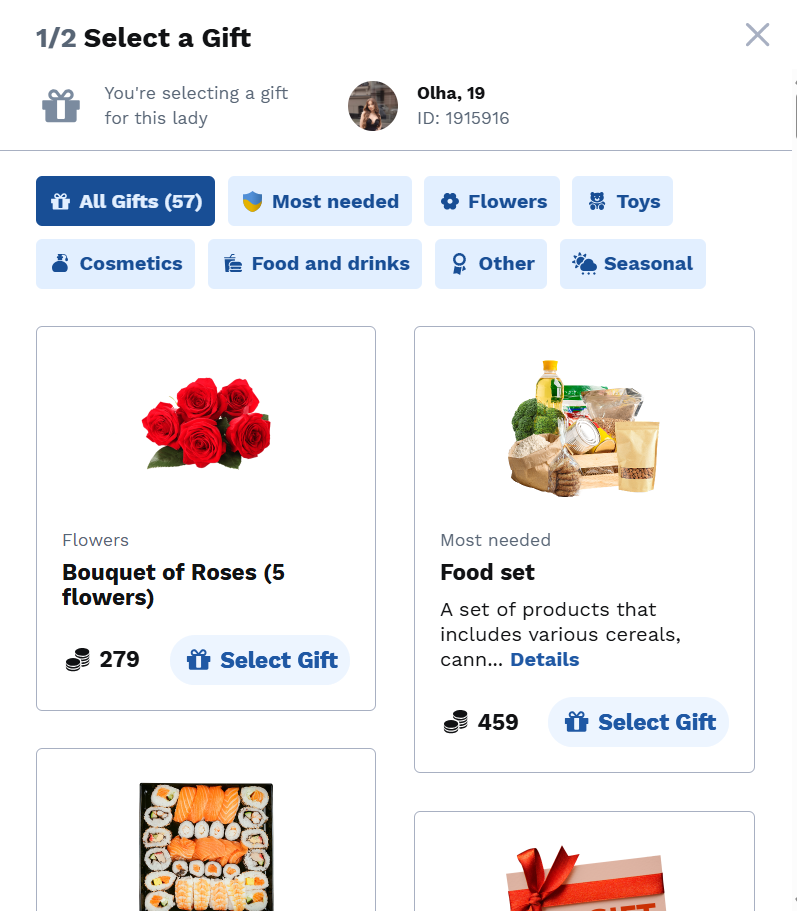Open Olha's profile photo
The height and width of the screenshot is (911, 797).
tap(373, 106)
